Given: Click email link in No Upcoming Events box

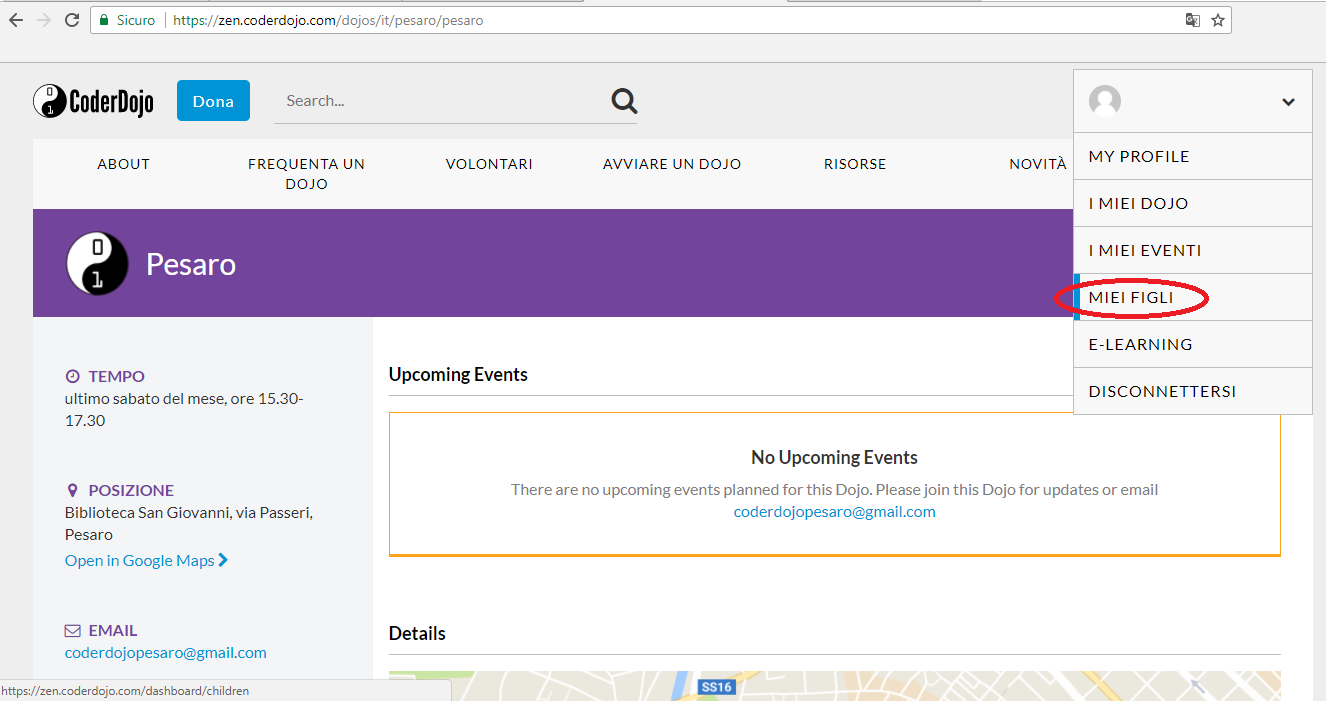Looking at the screenshot, I should click(835, 511).
